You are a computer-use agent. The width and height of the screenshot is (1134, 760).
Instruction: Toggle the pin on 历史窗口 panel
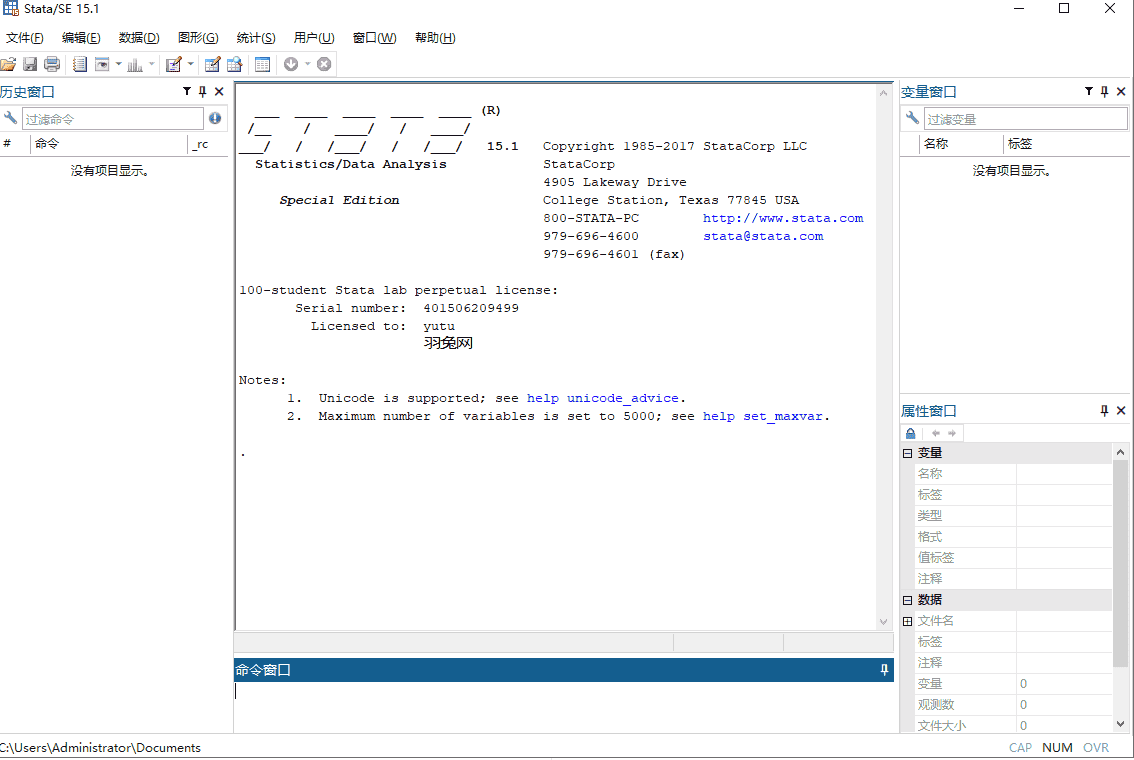202,91
